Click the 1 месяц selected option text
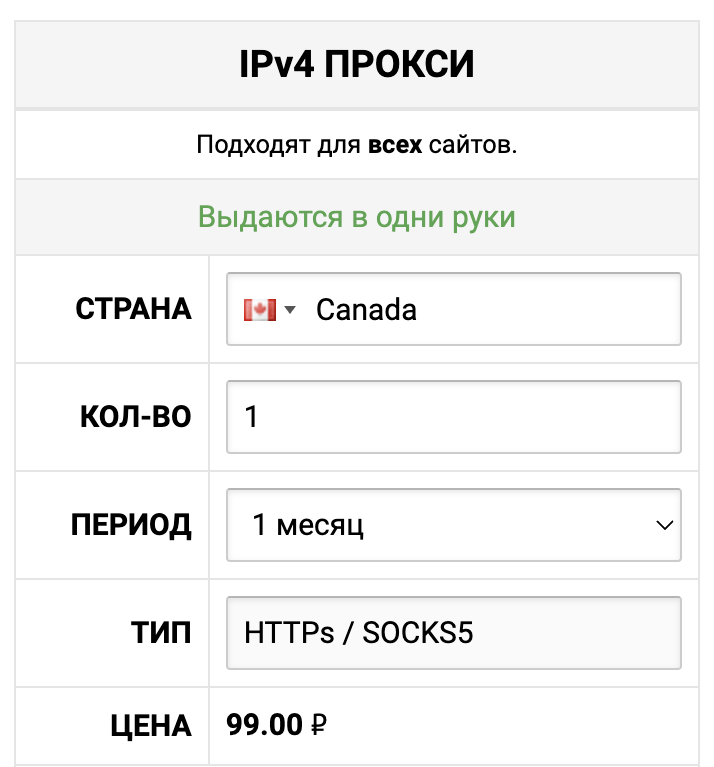The image size is (714, 767). coord(308,525)
